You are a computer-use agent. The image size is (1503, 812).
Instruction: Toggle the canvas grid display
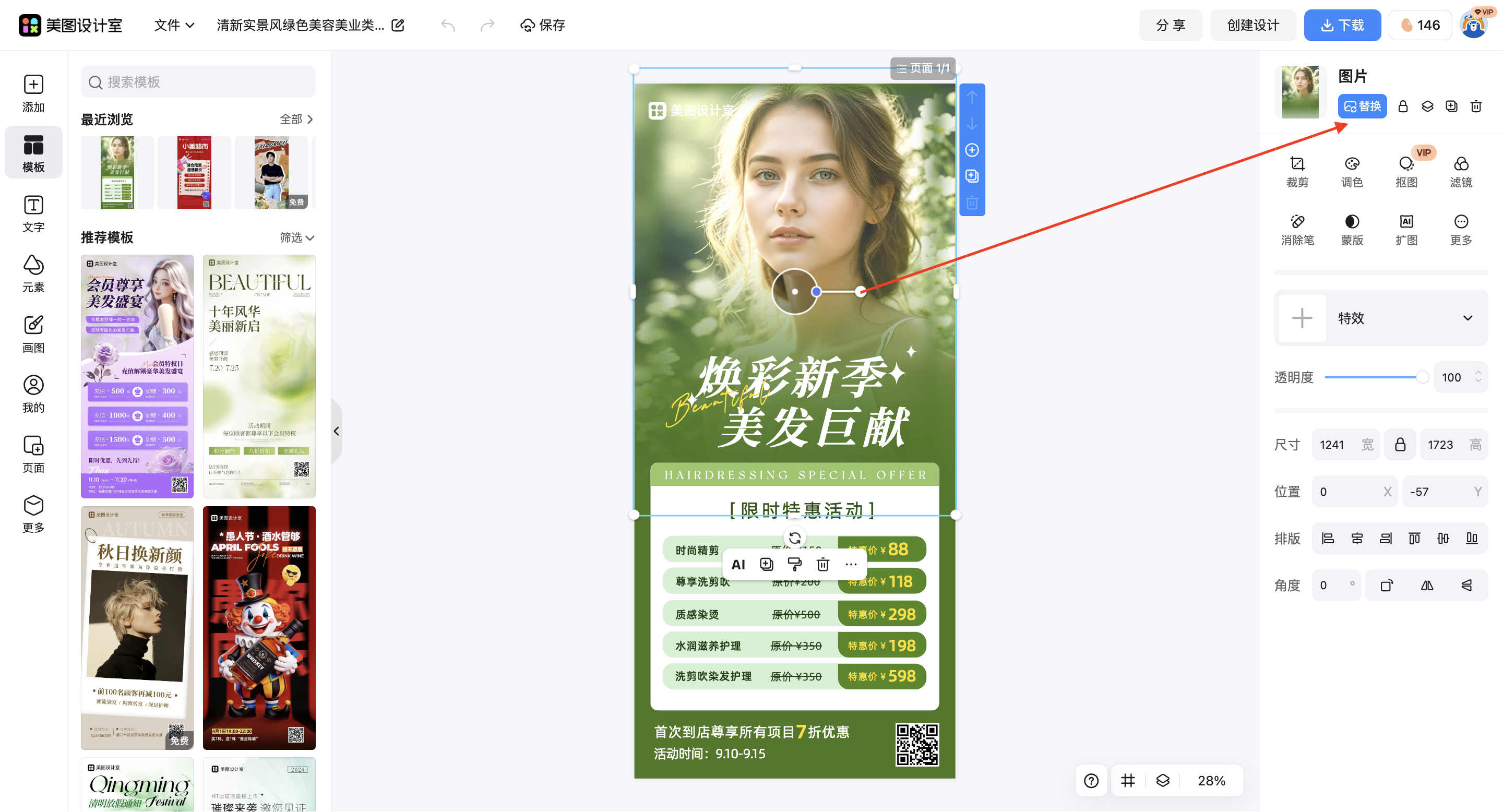coord(1127,781)
